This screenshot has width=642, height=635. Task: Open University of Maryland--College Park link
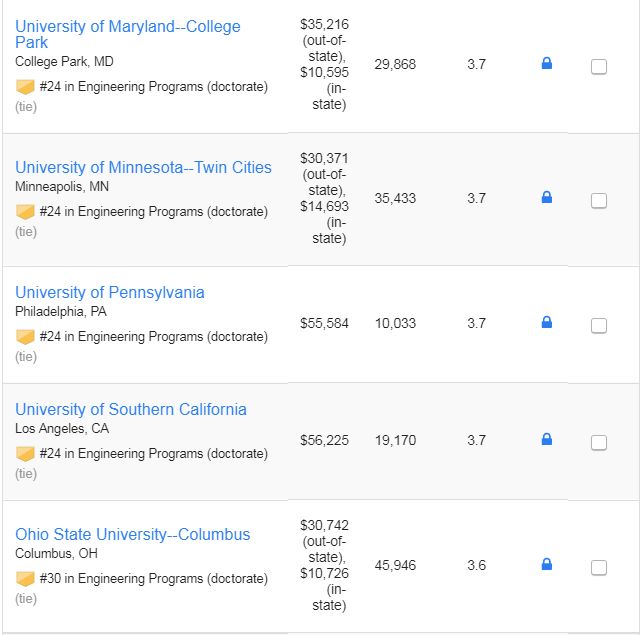(x=128, y=34)
